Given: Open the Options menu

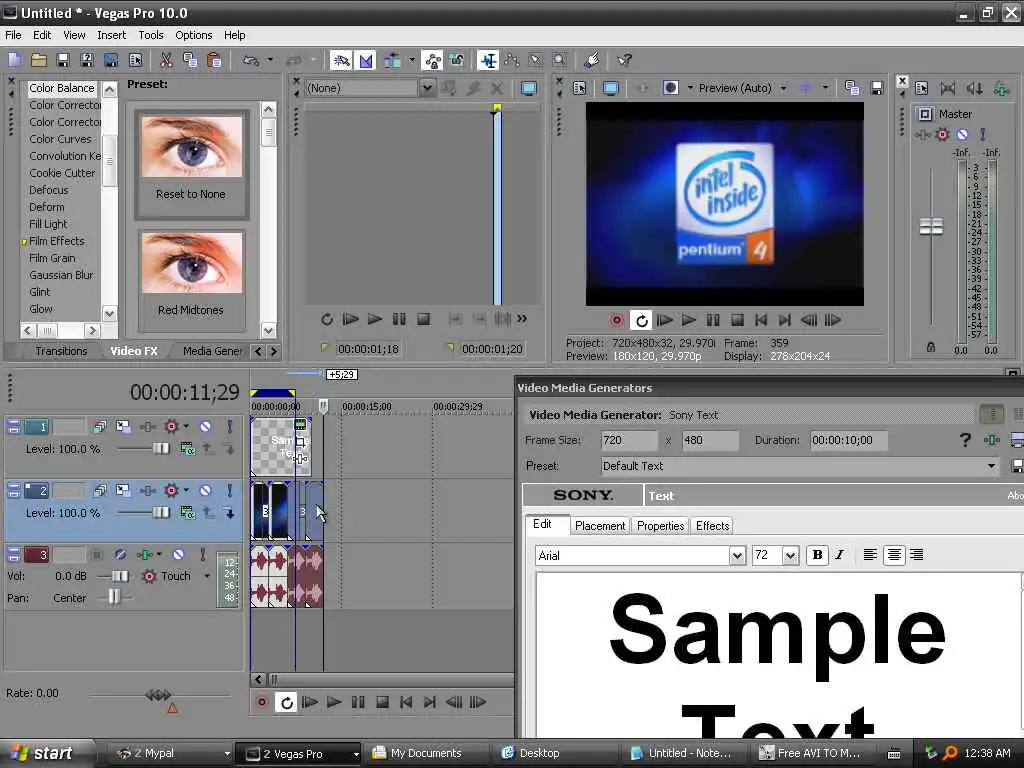Looking at the screenshot, I should [x=193, y=35].
